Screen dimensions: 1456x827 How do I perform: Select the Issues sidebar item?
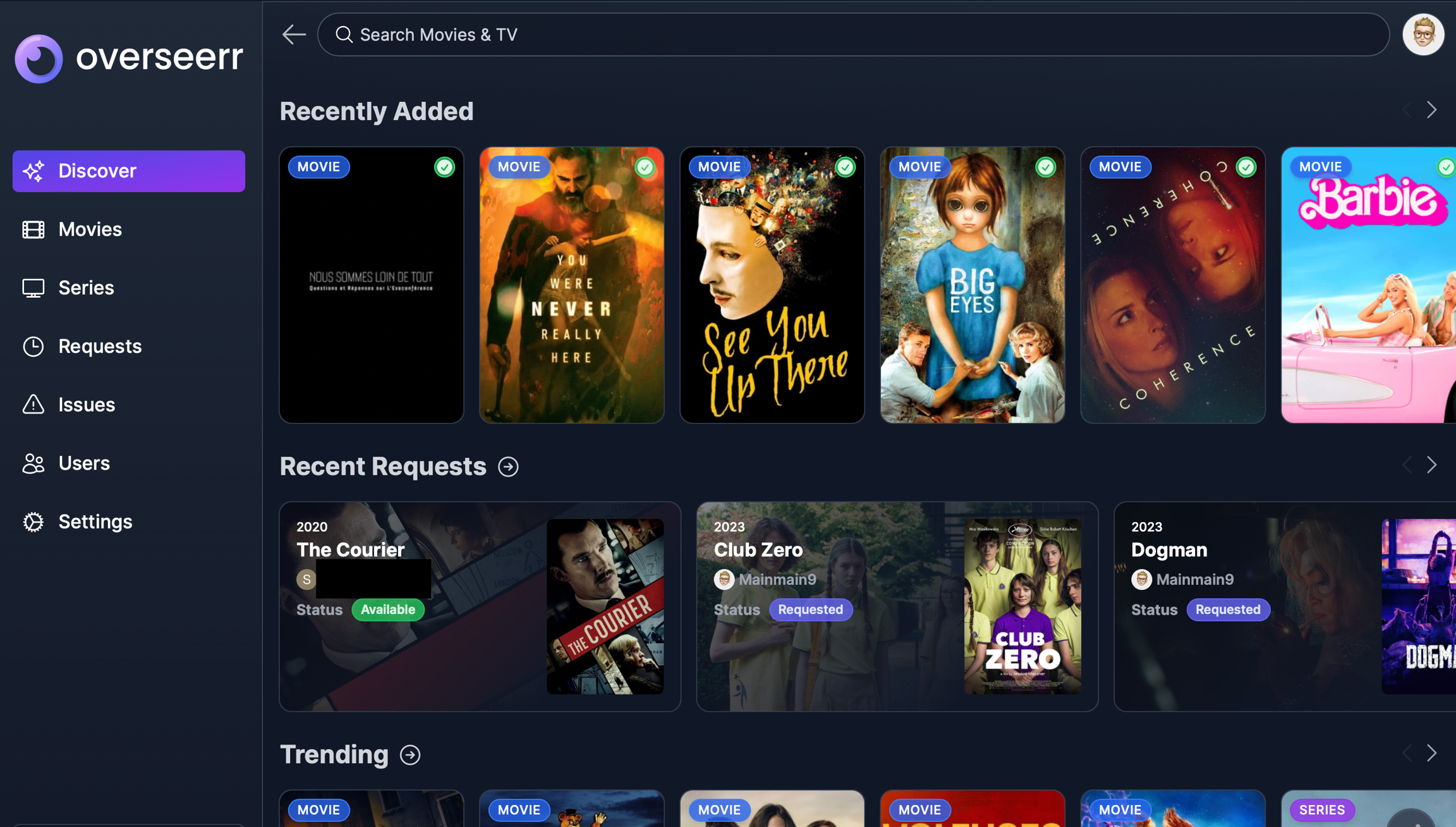87,405
